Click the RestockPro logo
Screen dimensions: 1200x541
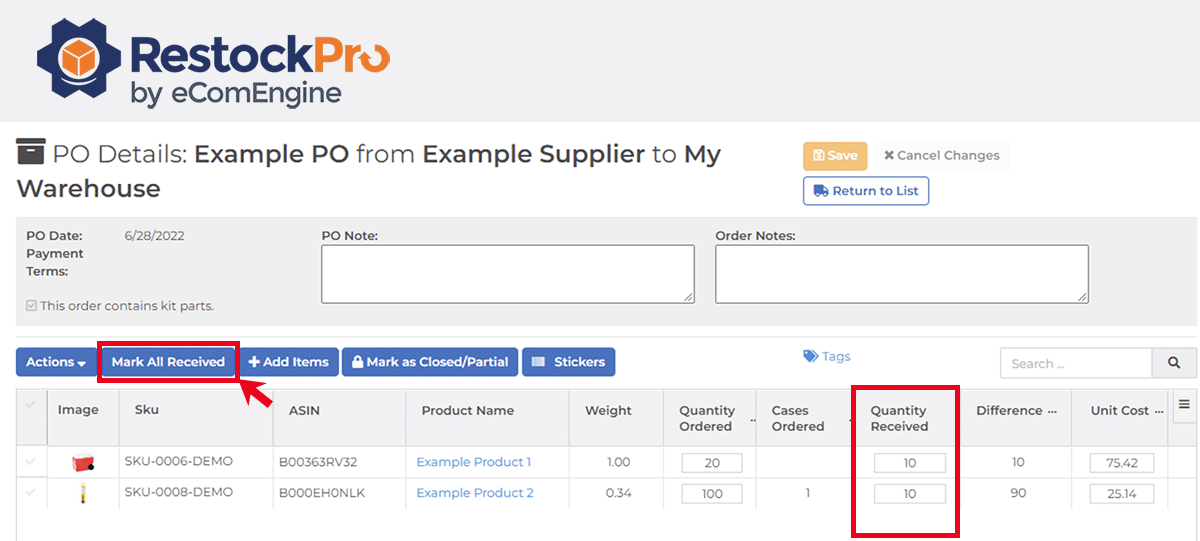click(x=213, y=62)
